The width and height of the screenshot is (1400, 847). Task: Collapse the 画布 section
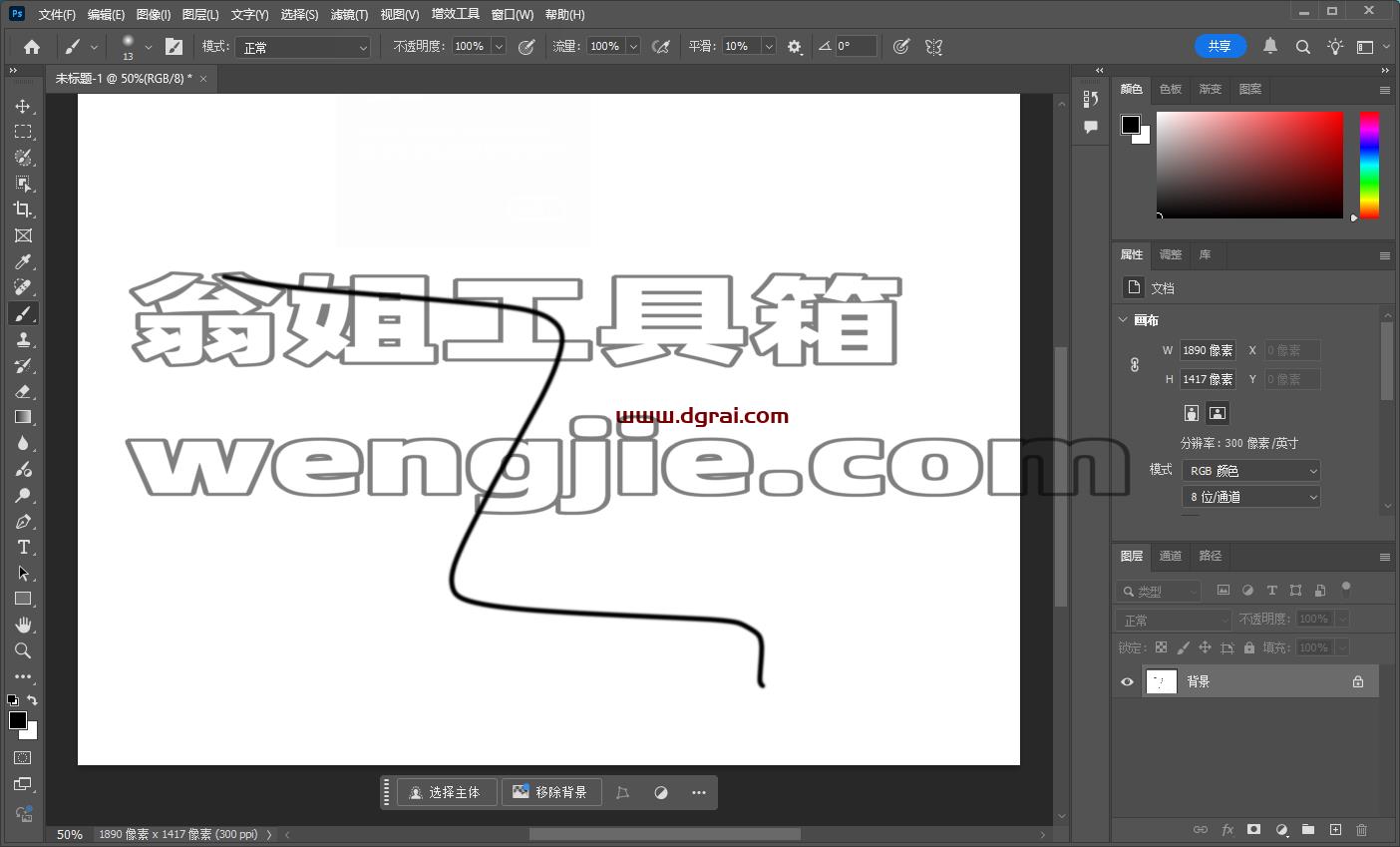pyautogui.click(x=1124, y=320)
